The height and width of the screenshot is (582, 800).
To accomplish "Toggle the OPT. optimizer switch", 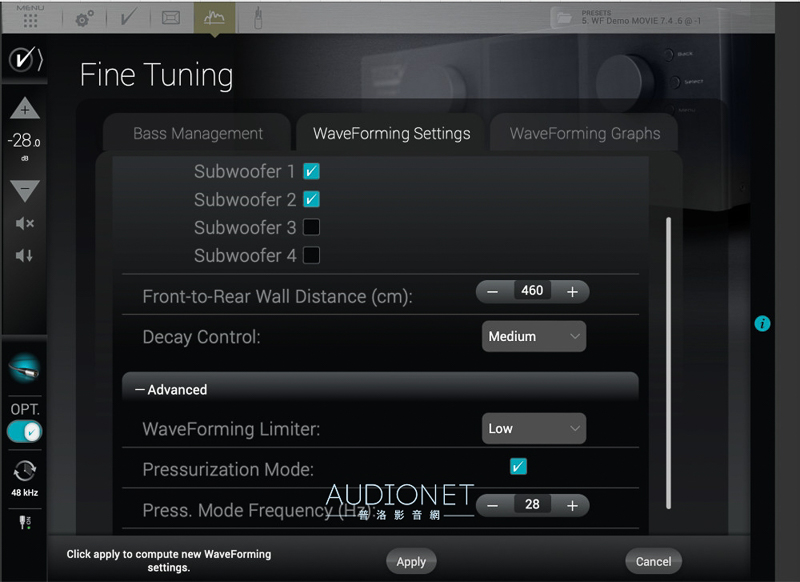I will [x=24, y=432].
